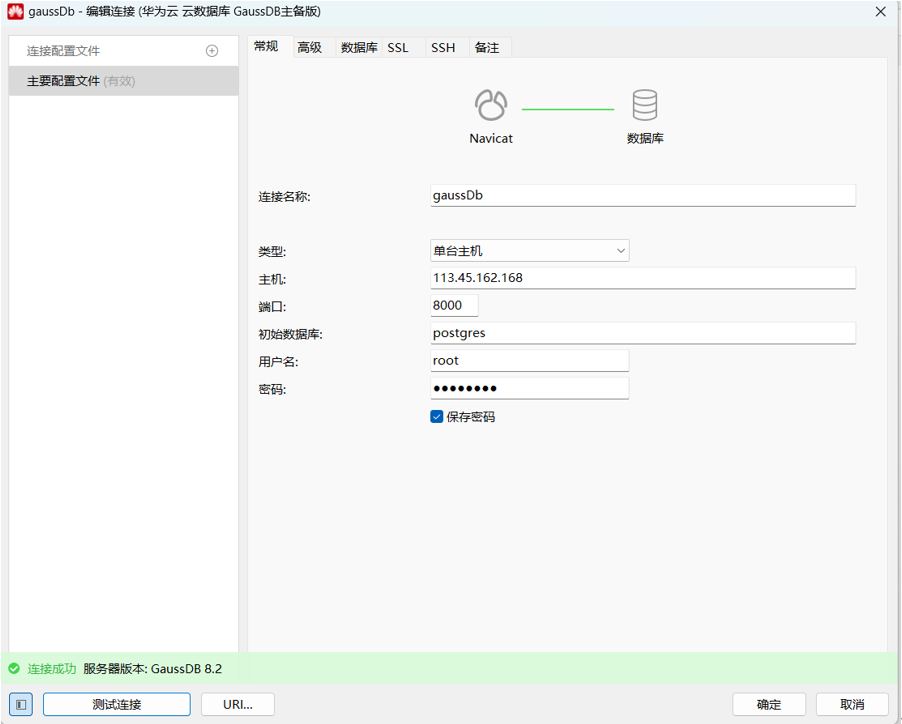
Task: Click the 端口 field showing 8000
Action: (x=454, y=305)
